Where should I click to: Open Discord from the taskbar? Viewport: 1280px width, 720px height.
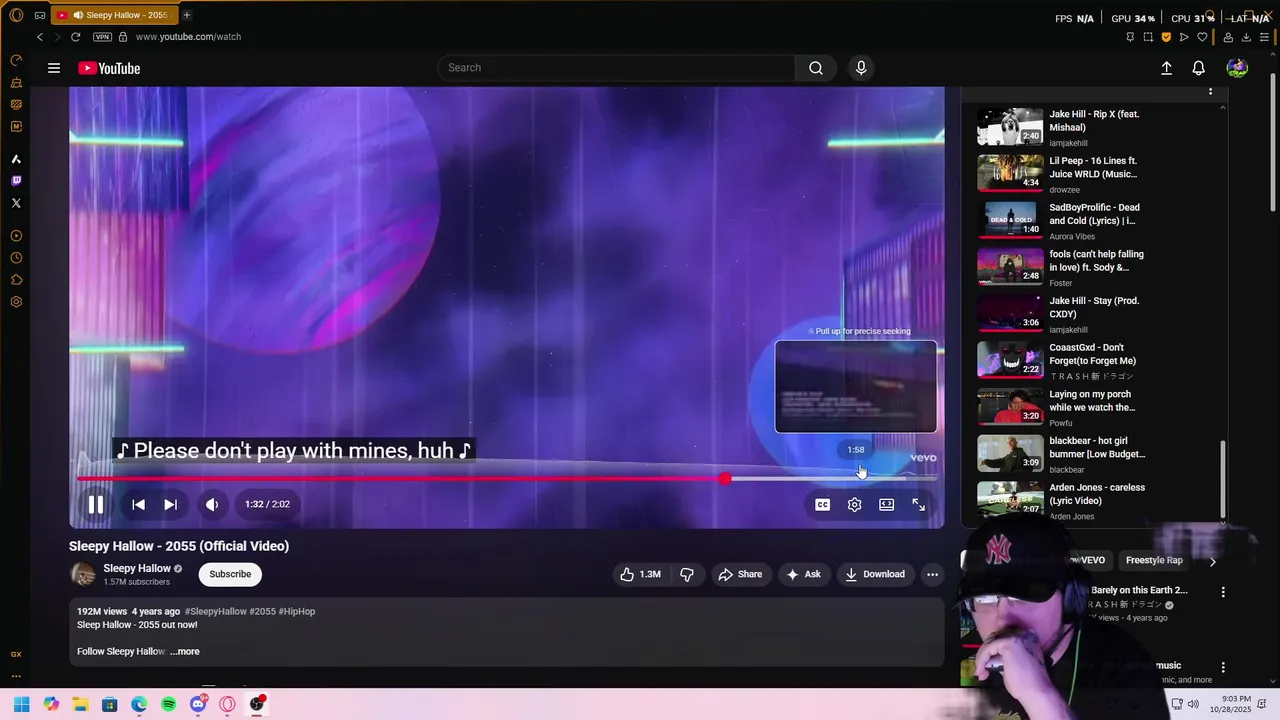tap(198, 704)
